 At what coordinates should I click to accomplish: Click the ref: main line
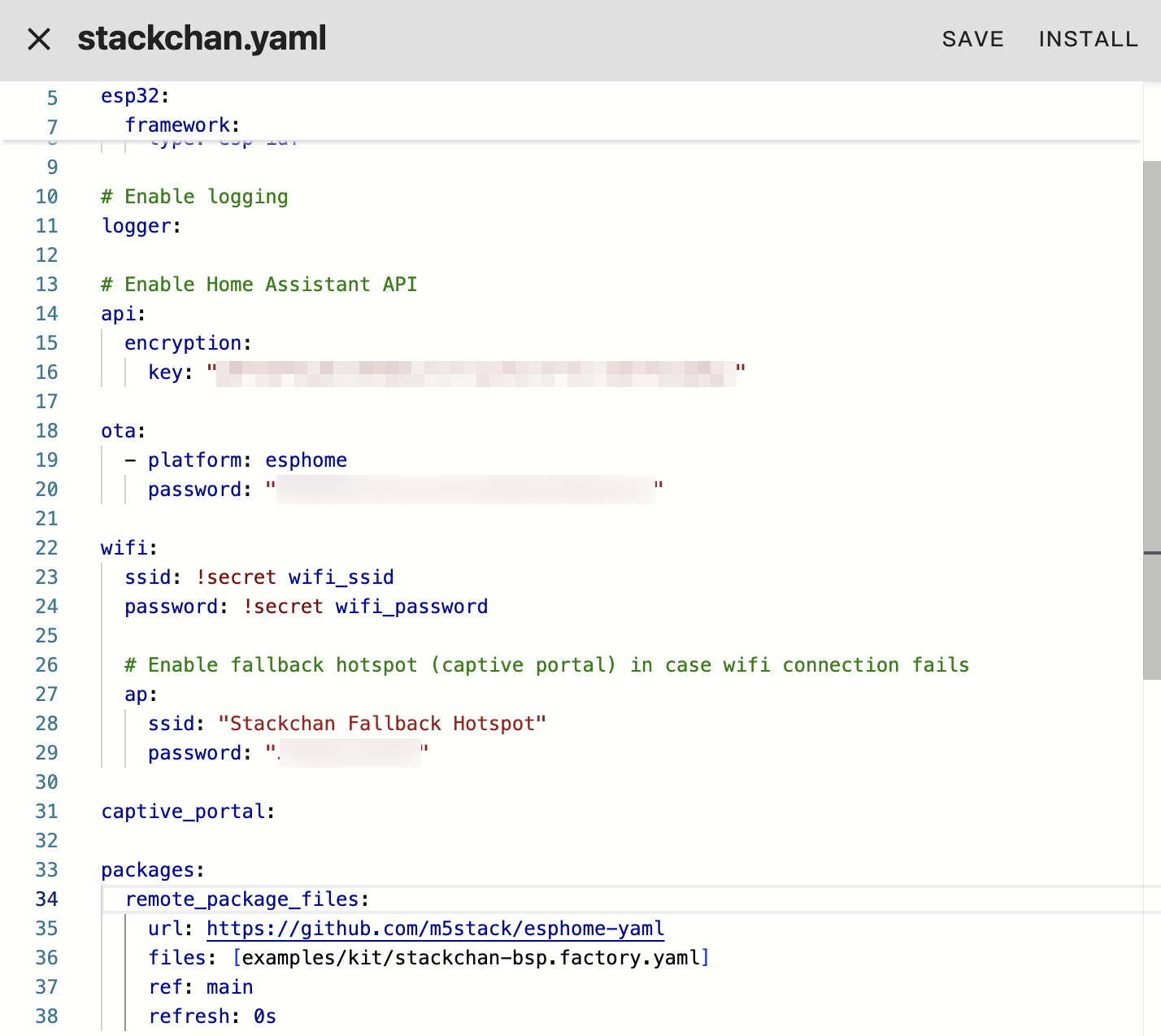pyautogui.click(x=201, y=987)
